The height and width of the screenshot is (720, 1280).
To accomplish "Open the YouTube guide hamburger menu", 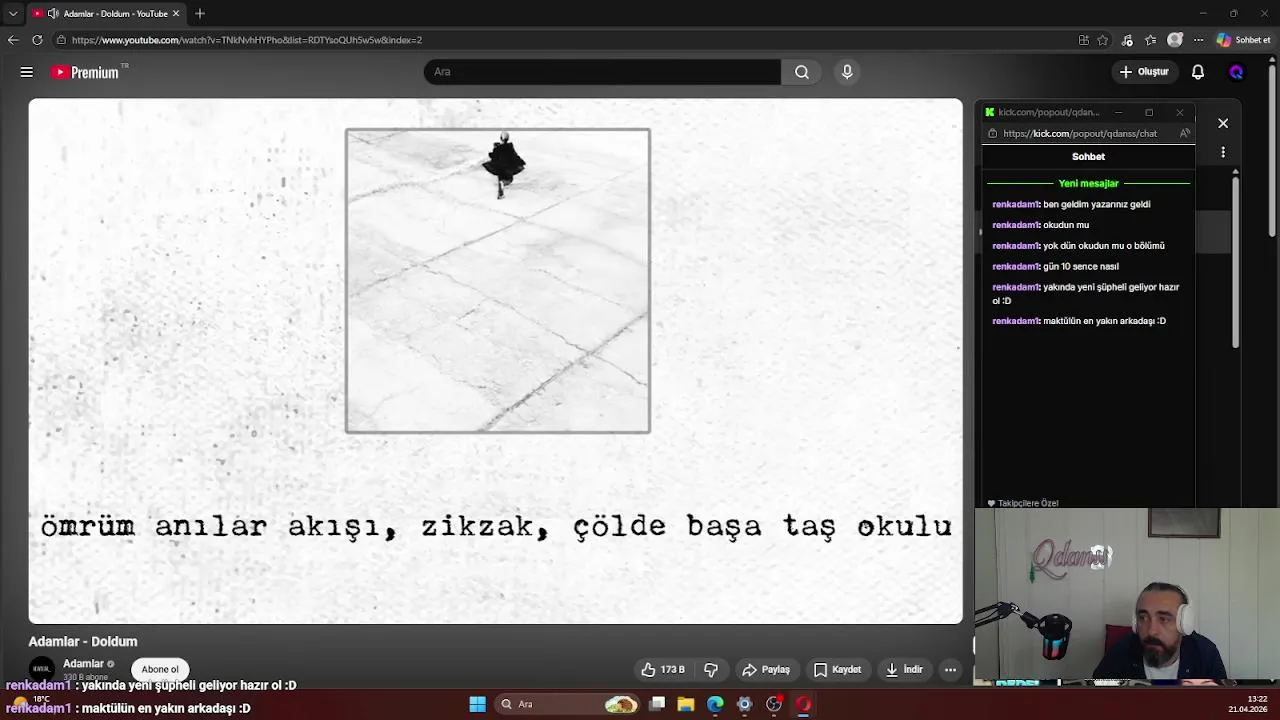I will tap(27, 72).
